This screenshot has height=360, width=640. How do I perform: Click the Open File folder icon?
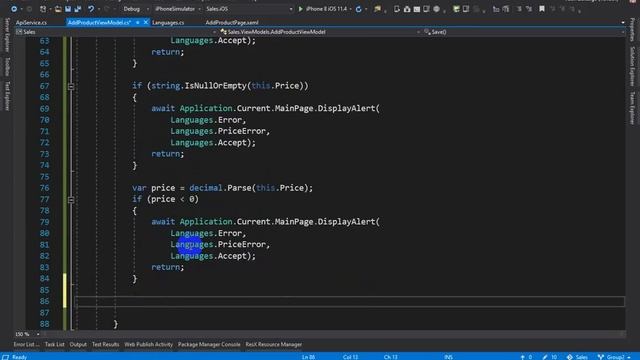58,9
